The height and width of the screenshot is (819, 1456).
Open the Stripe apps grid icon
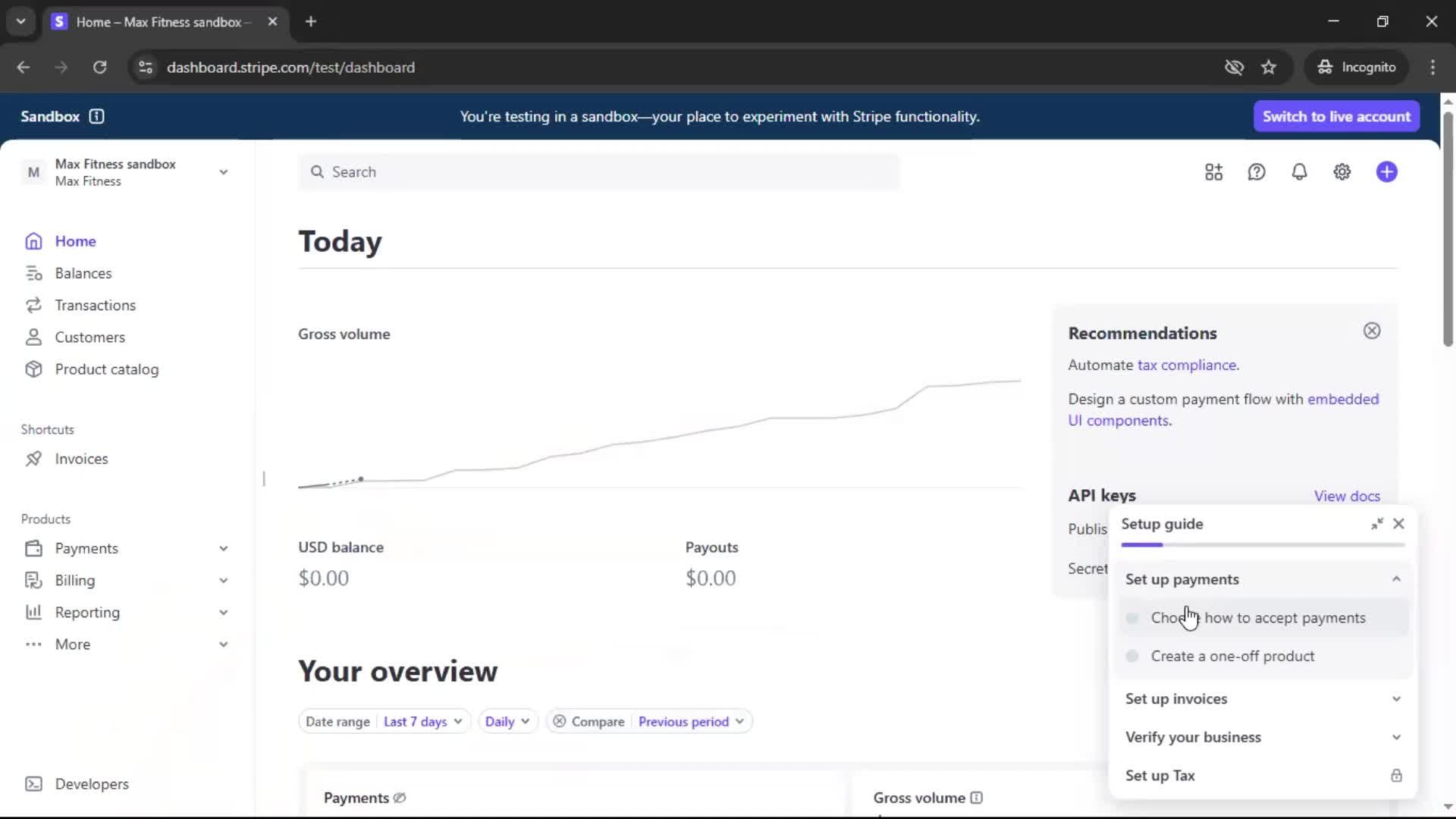(x=1213, y=172)
